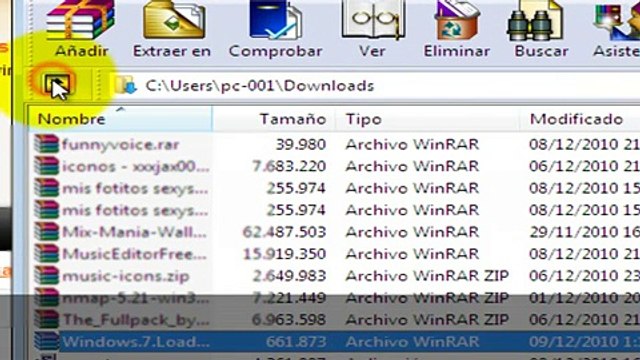
Task: Sort by Tamaño column header
Action: [274, 119]
